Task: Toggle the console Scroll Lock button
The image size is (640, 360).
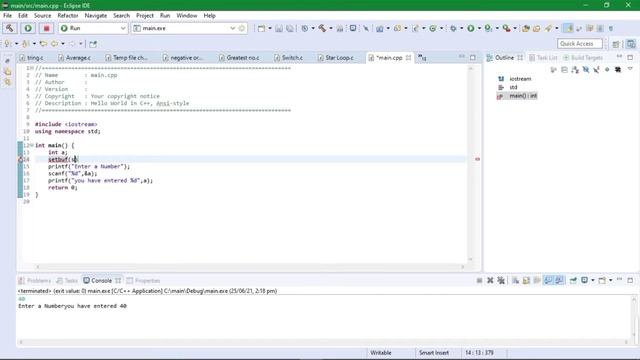Action: click(x=526, y=280)
